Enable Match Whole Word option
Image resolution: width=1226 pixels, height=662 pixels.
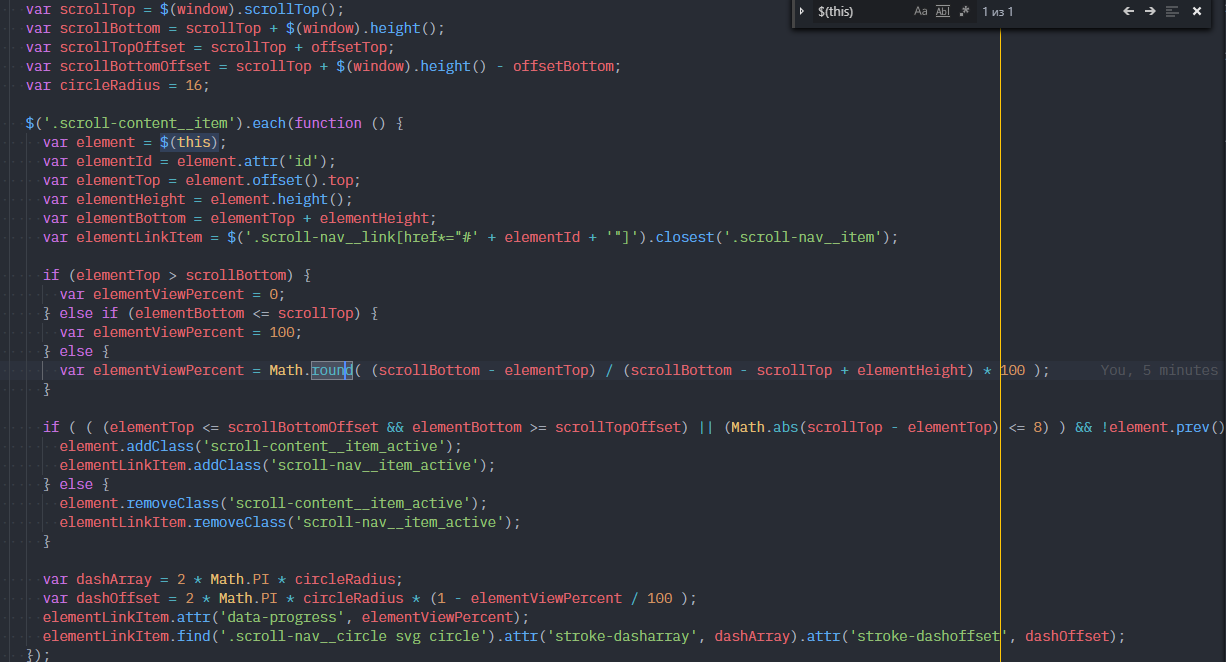point(942,11)
